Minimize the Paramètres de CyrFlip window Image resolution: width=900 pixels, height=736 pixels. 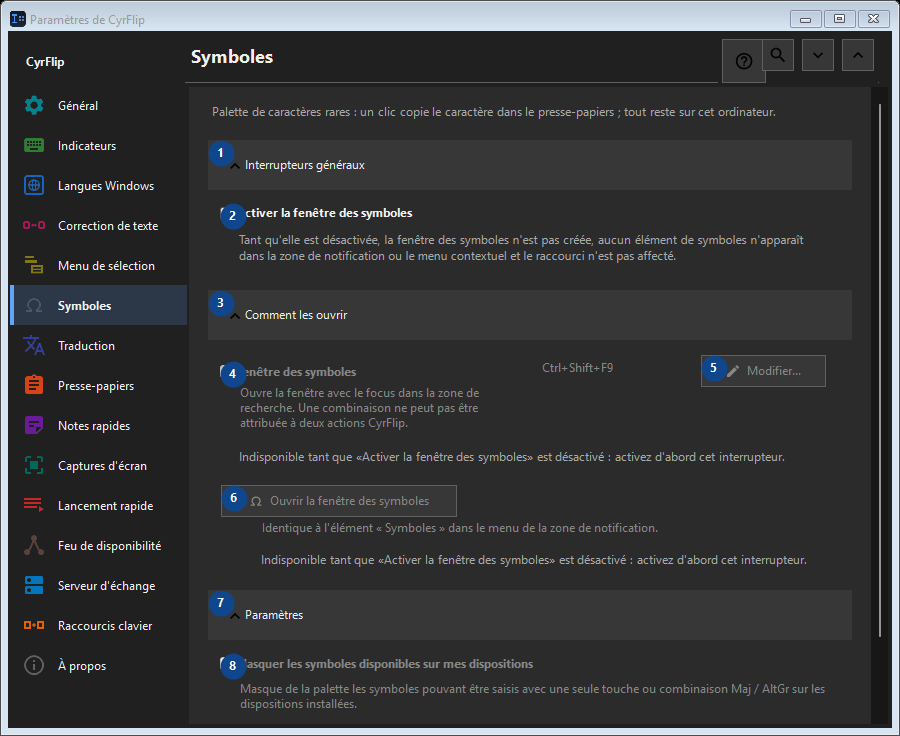tap(805, 19)
